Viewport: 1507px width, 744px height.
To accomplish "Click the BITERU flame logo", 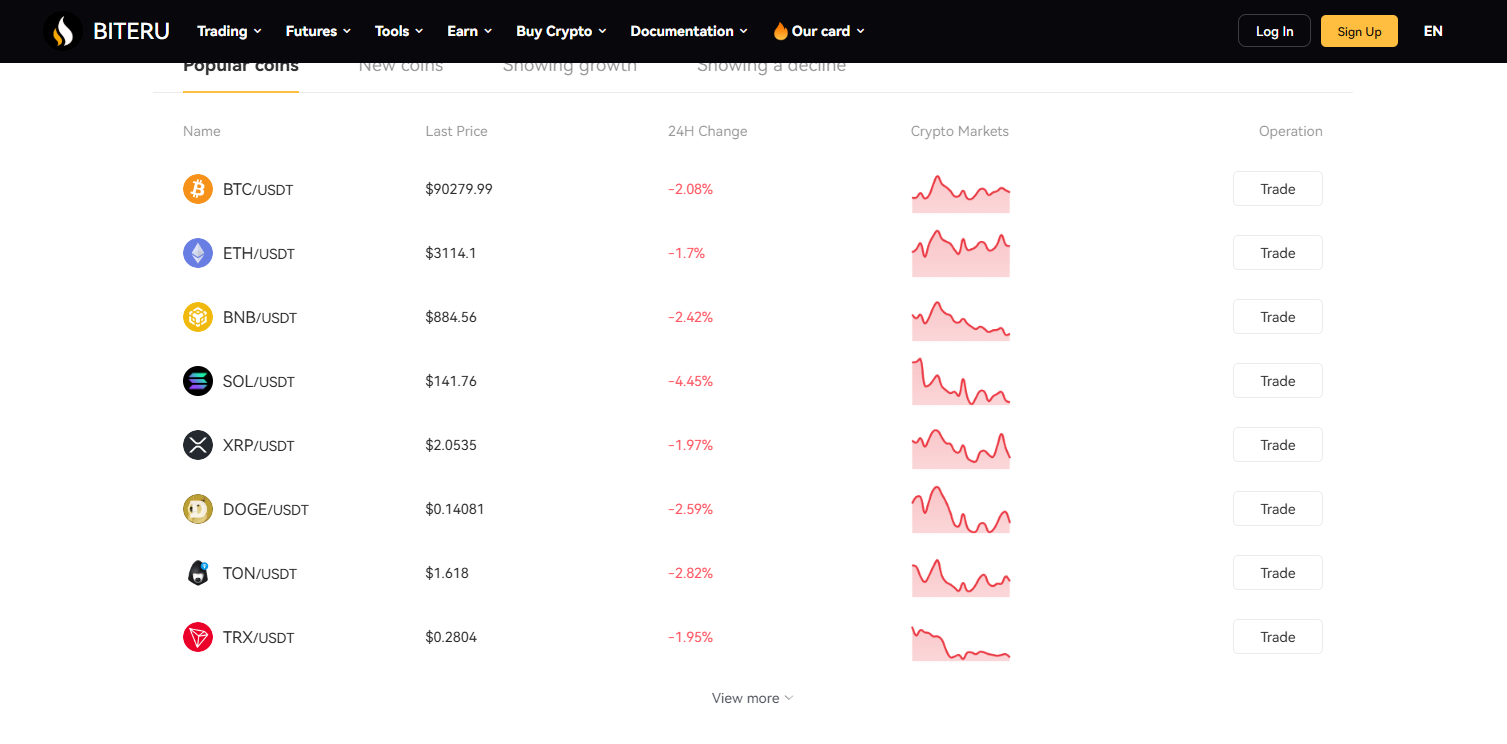I will [x=63, y=31].
